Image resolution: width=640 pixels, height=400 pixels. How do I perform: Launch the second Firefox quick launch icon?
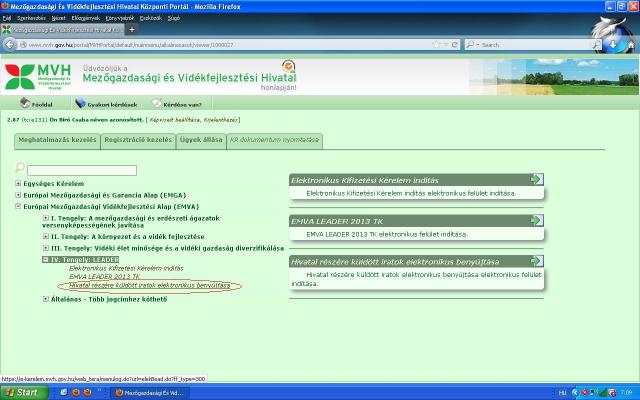pos(87,393)
